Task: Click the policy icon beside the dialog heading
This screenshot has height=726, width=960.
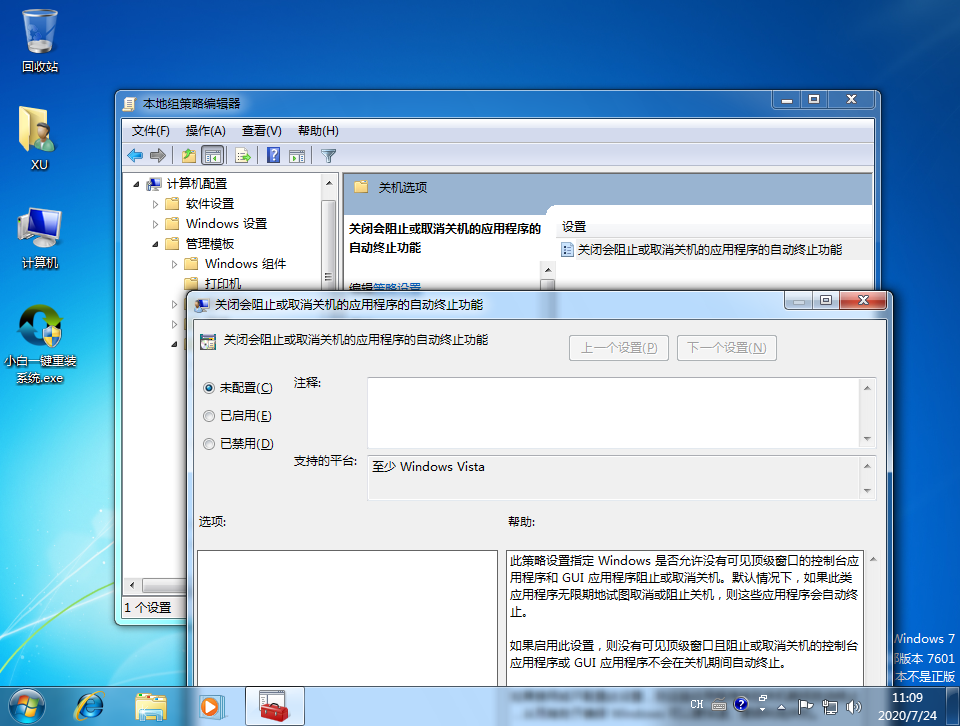Action: tap(208, 342)
